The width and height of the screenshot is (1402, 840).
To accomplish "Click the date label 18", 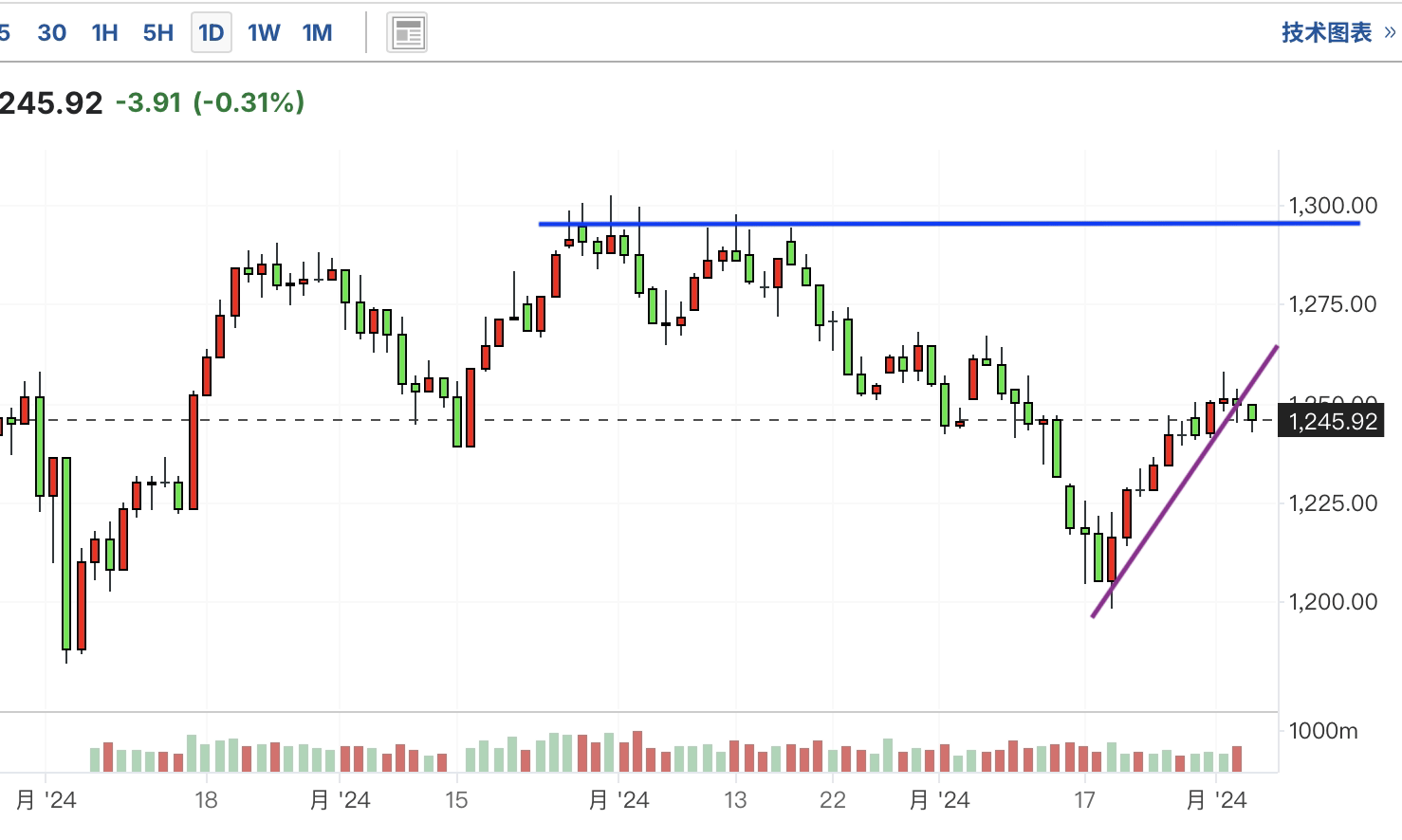I will 206,800.
